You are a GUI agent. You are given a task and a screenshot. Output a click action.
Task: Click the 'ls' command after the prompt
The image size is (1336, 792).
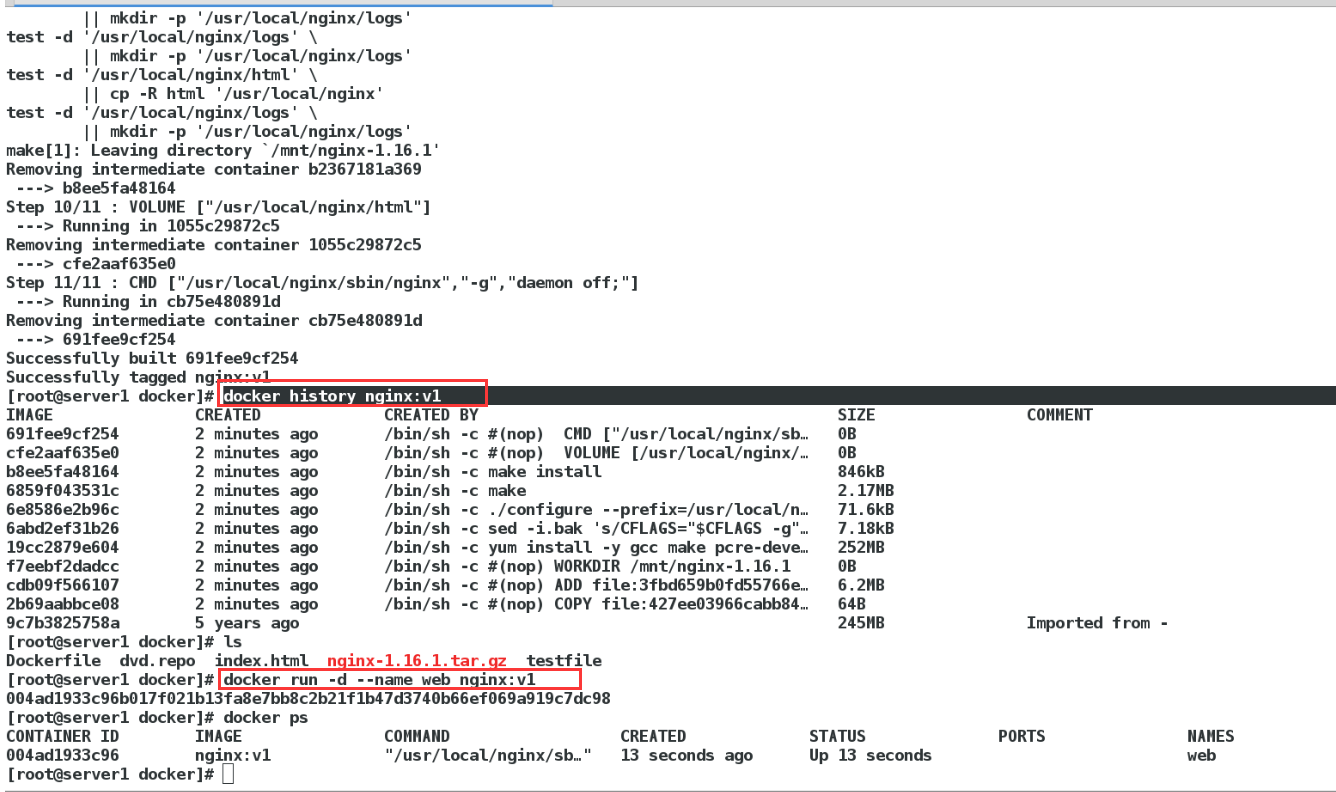pos(233,642)
